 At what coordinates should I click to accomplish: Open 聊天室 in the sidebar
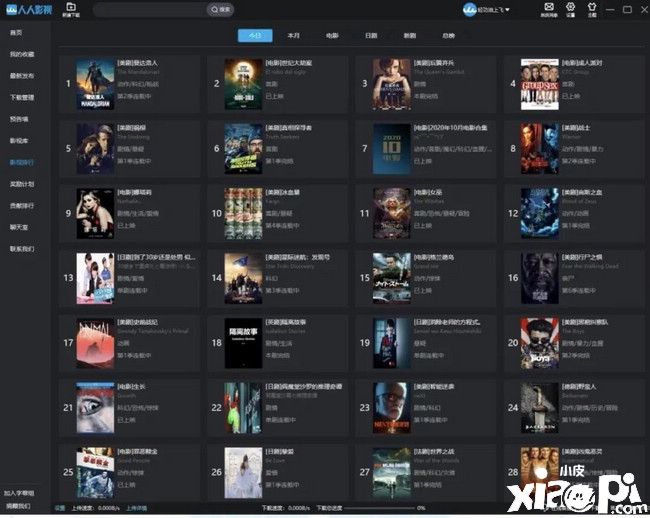[x=19, y=227]
